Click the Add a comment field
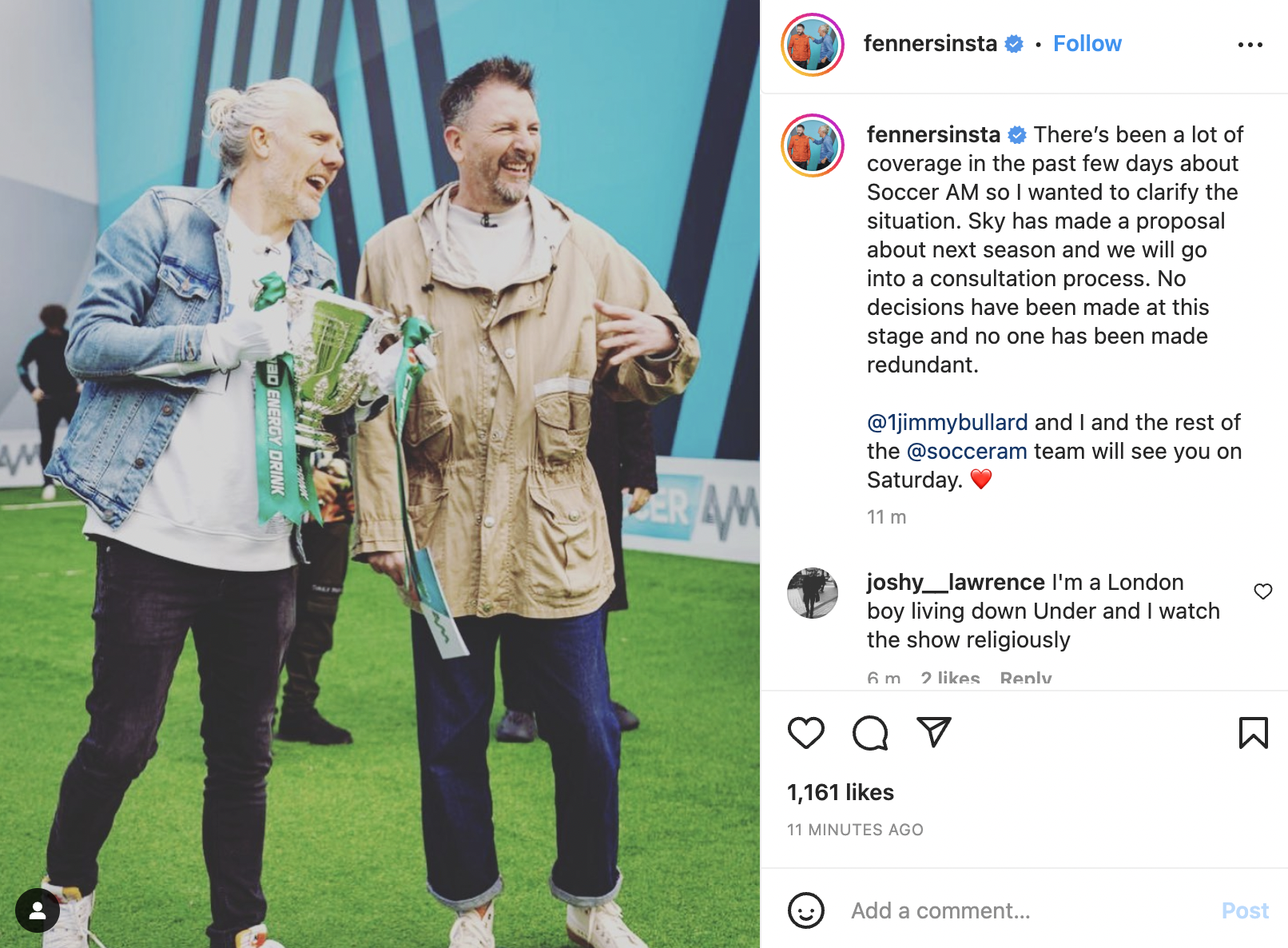The width and height of the screenshot is (1288, 948). click(x=1027, y=910)
